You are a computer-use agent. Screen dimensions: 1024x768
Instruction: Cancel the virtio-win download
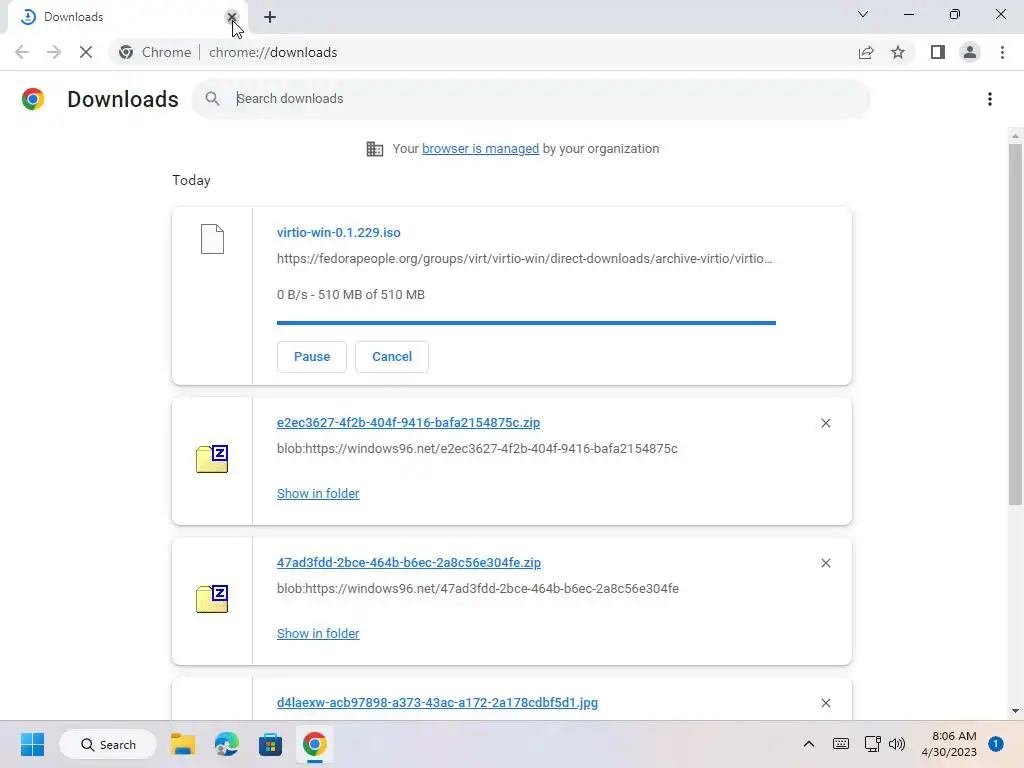(x=392, y=357)
